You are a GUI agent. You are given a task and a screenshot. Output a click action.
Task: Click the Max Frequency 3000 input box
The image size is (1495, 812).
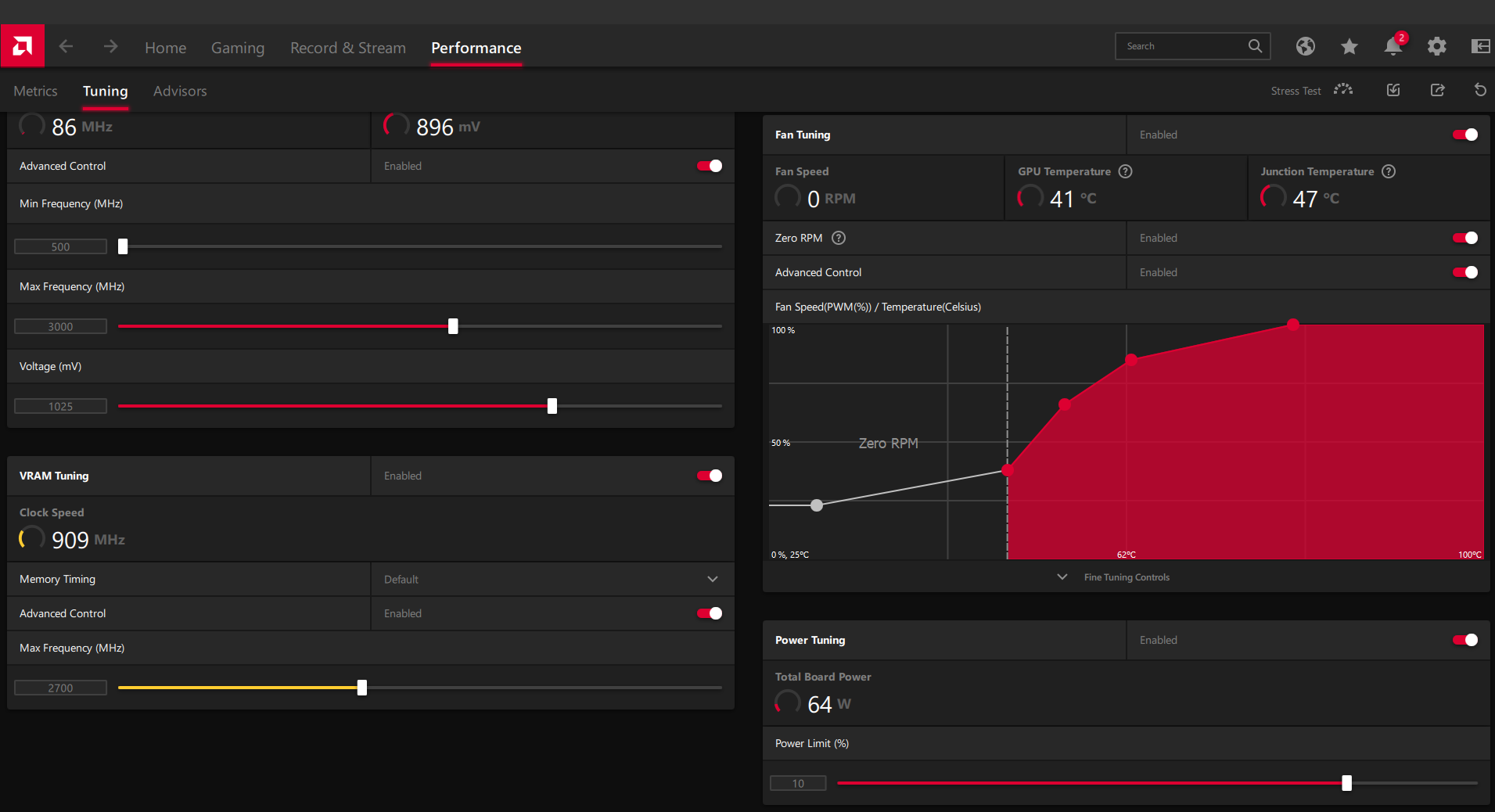(x=60, y=326)
